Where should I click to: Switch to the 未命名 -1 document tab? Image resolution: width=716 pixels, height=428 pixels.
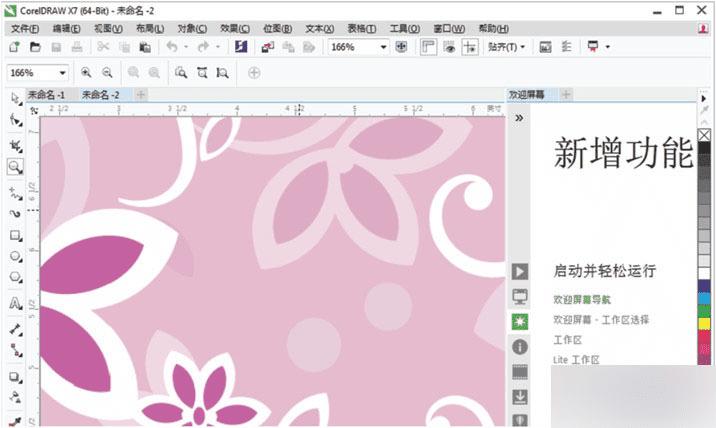click(46, 94)
